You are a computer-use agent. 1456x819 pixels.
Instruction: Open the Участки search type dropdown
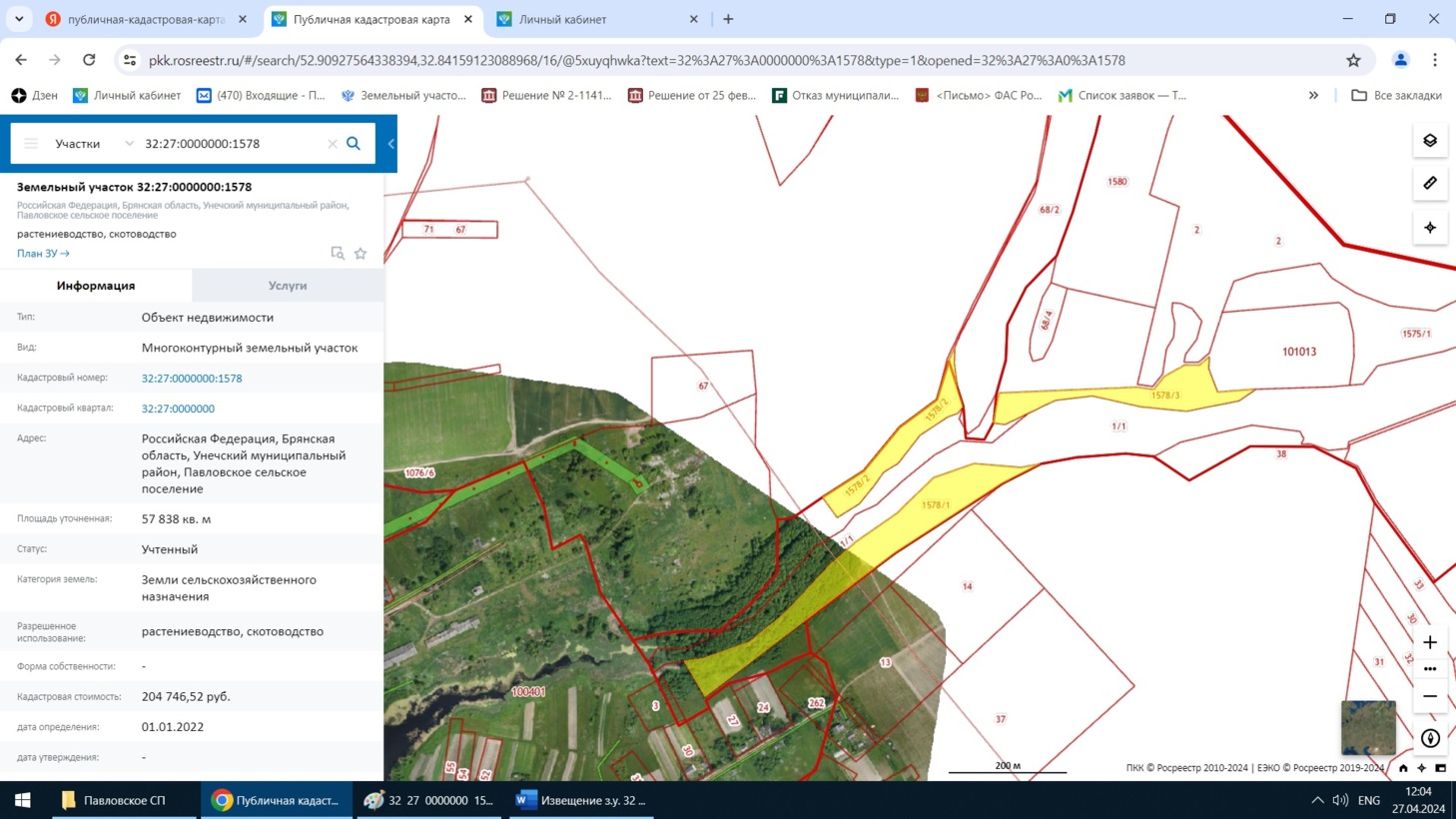pos(94,144)
